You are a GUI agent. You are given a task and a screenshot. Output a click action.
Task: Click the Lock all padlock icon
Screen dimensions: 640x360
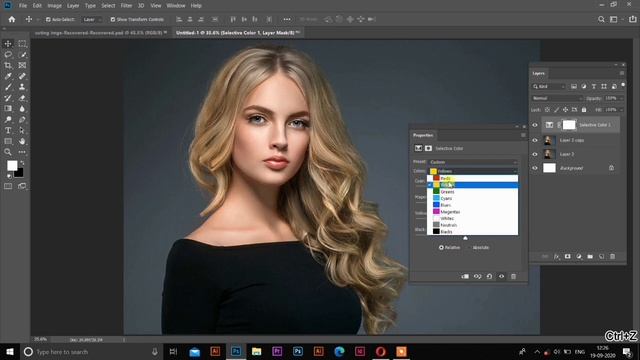pyautogui.click(x=584, y=110)
